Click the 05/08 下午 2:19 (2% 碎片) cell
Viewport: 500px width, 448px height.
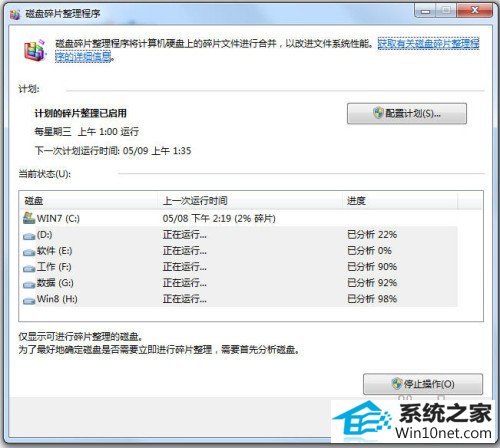[219, 219]
